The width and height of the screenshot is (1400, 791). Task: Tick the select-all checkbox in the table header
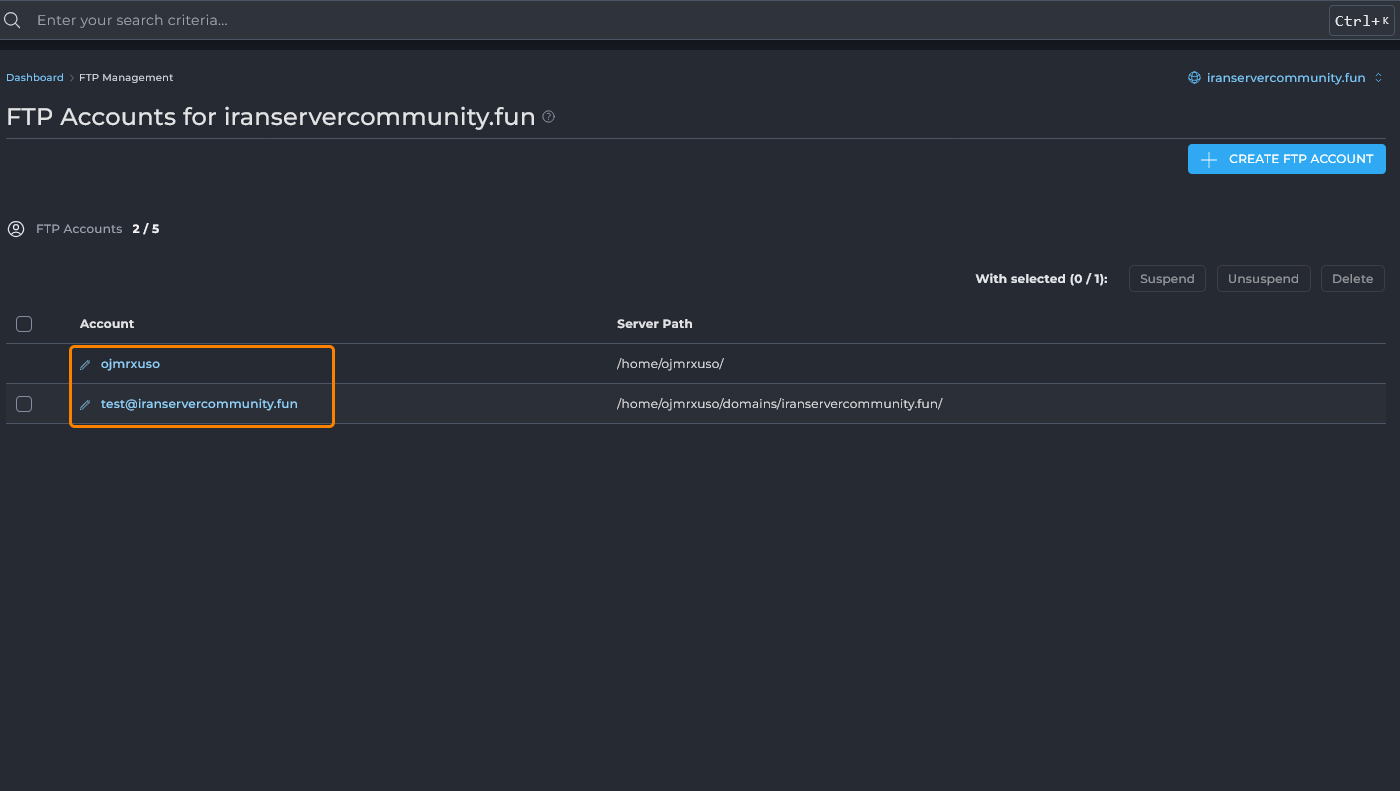click(x=24, y=324)
